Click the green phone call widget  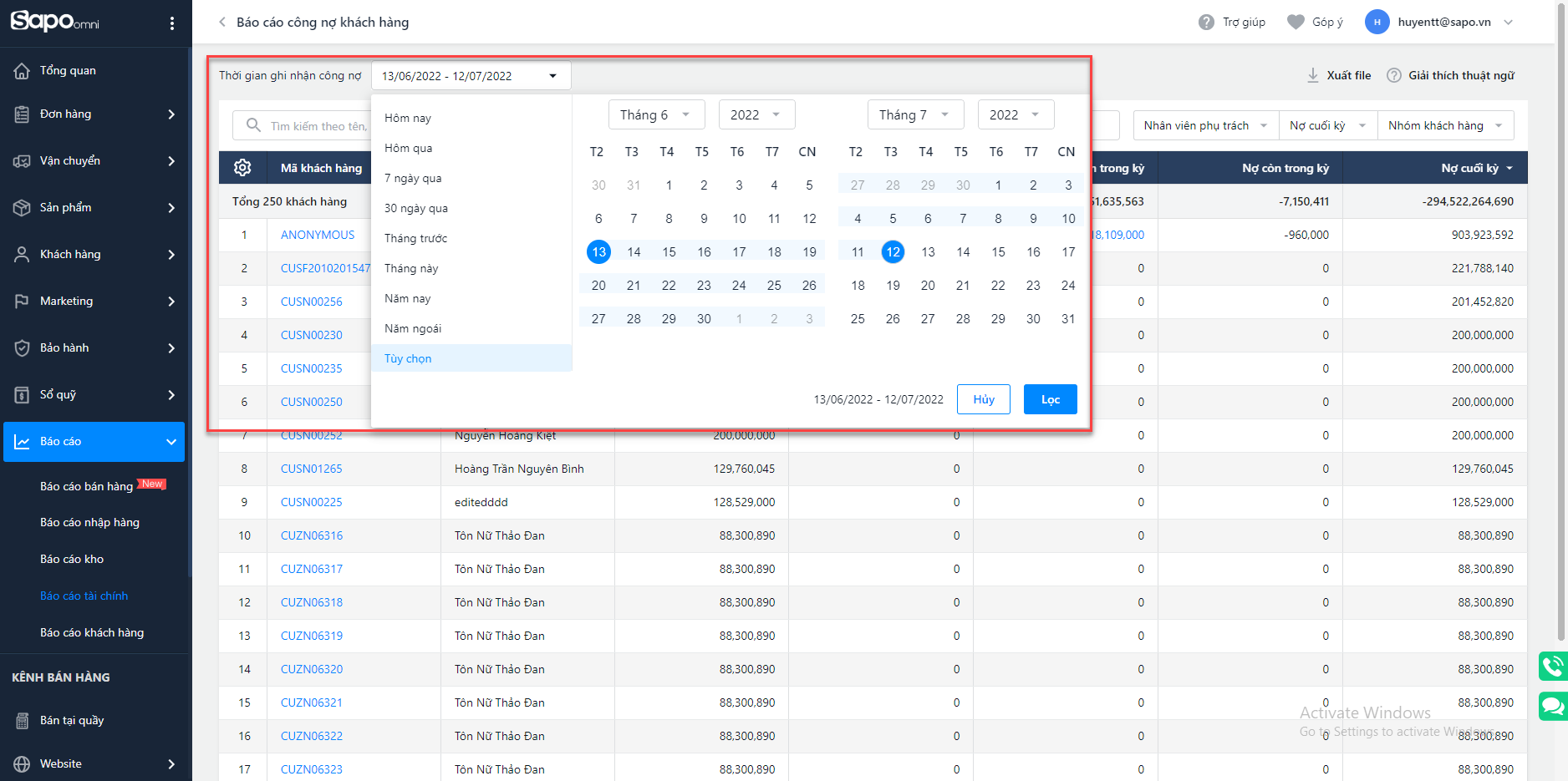[1553, 667]
